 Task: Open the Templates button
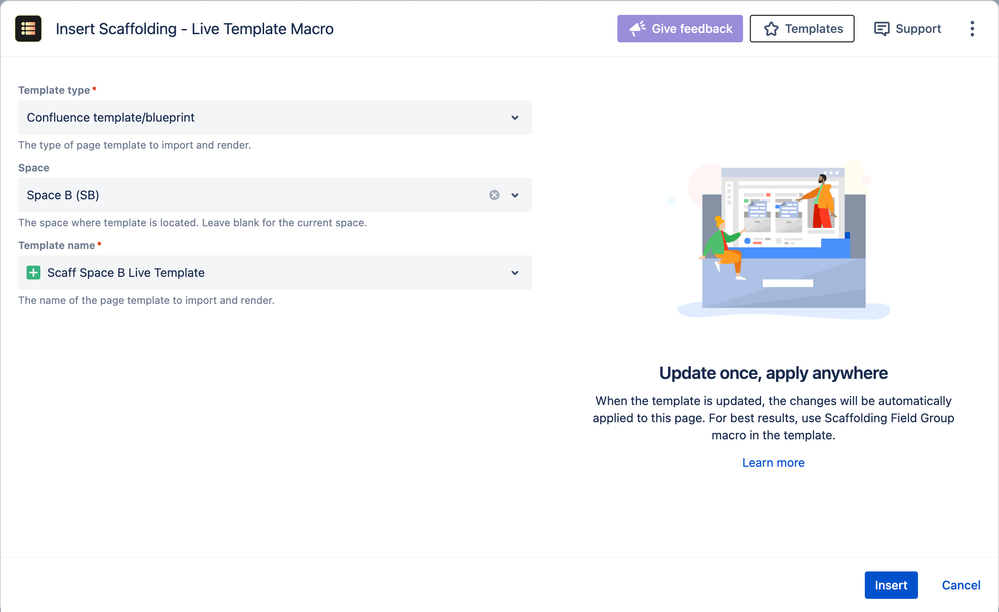click(x=802, y=29)
